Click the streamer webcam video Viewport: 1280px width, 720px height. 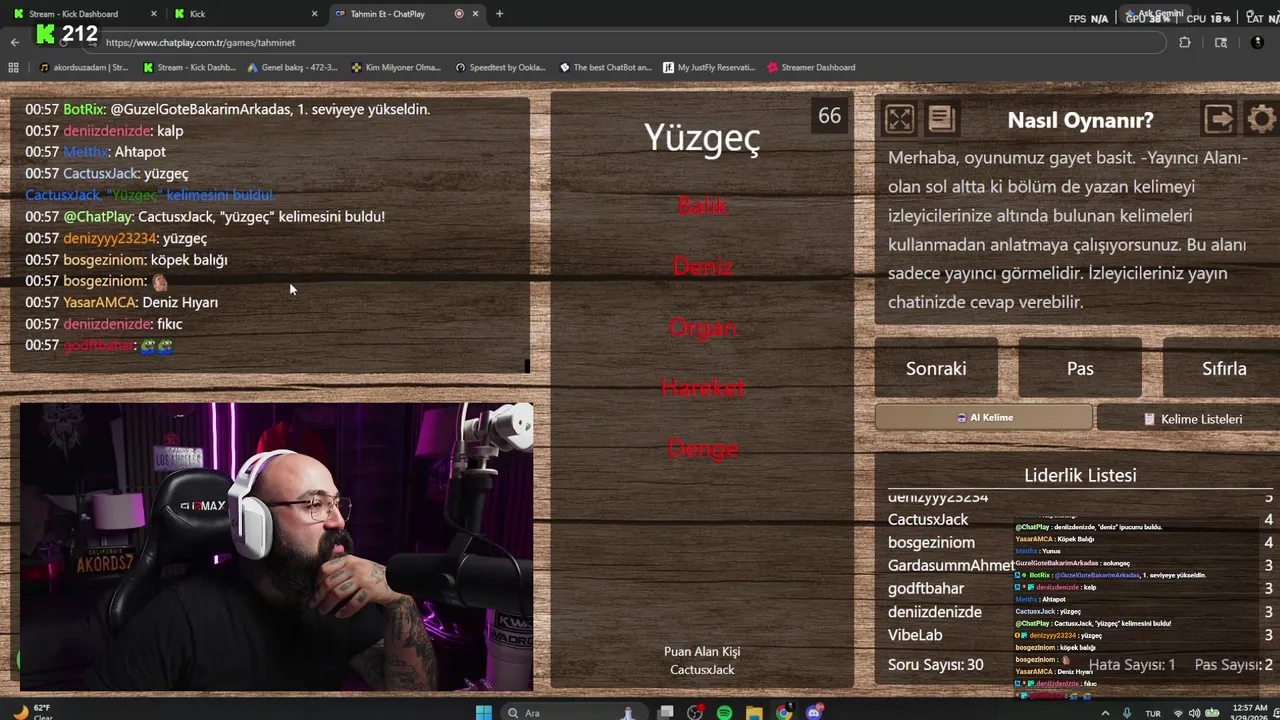[x=276, y=547]
